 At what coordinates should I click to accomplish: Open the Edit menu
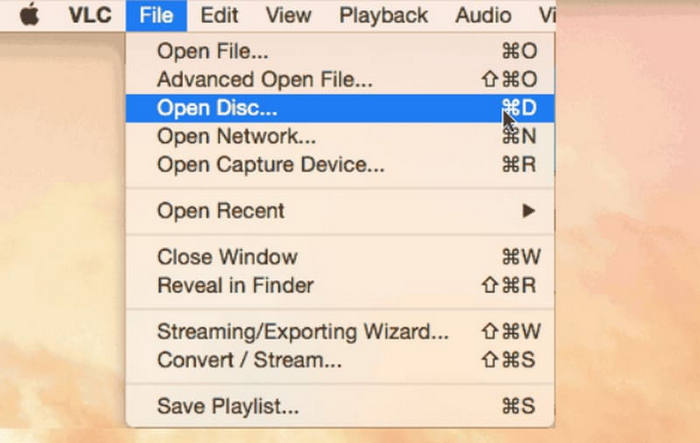[219, 15]
